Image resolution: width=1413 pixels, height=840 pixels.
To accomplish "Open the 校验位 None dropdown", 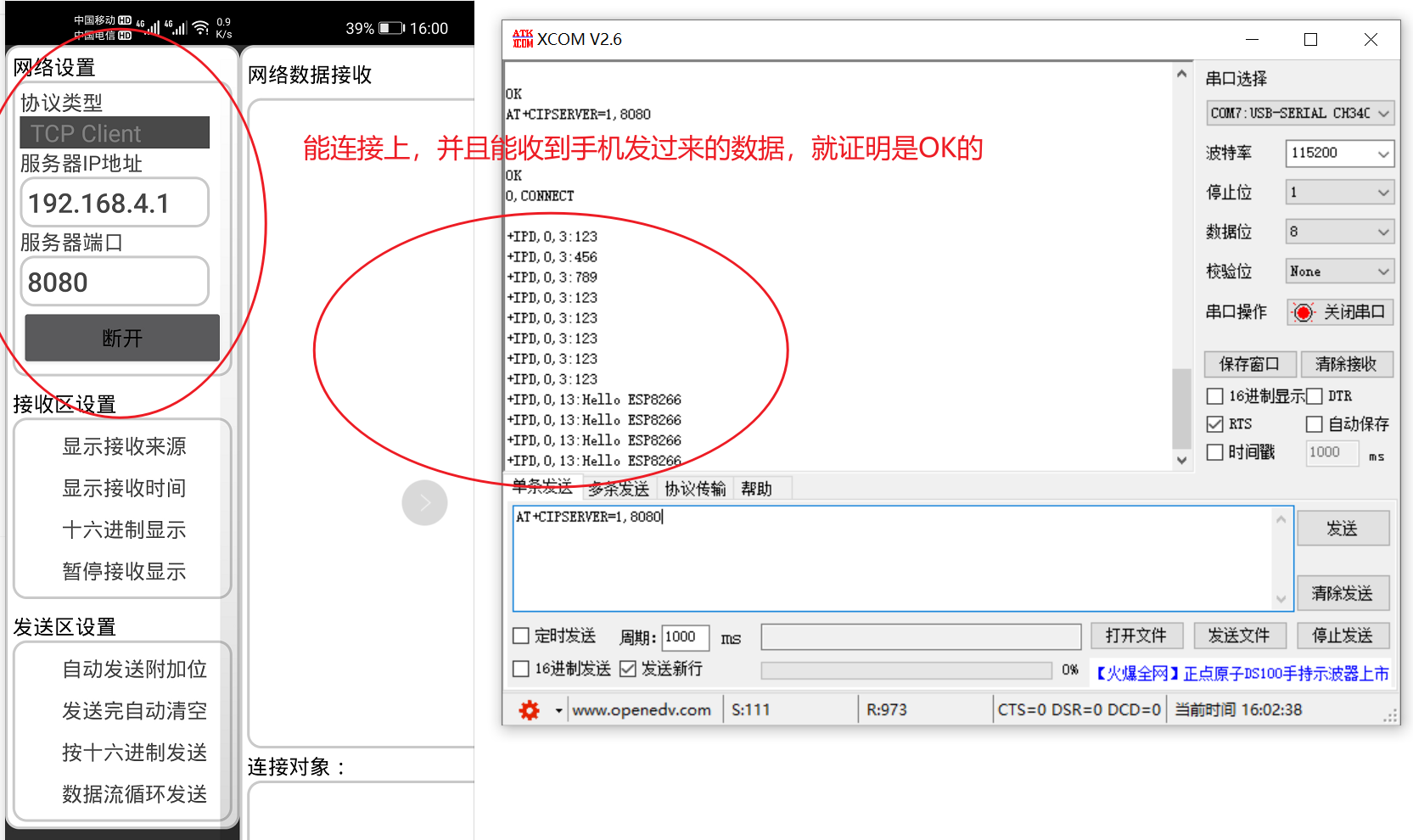I will tap(1339, 272).
